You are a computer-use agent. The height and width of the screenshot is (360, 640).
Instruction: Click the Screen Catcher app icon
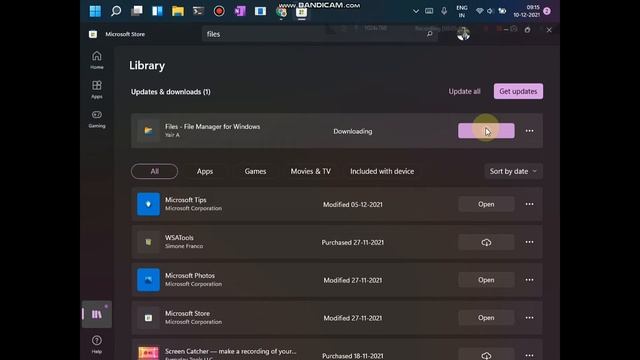coord(148,353)
